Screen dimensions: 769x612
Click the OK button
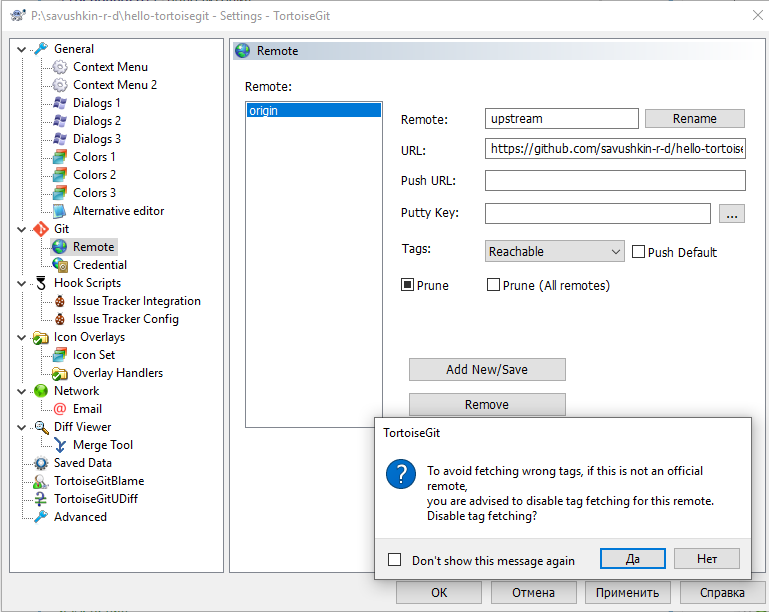coord(439,592)
